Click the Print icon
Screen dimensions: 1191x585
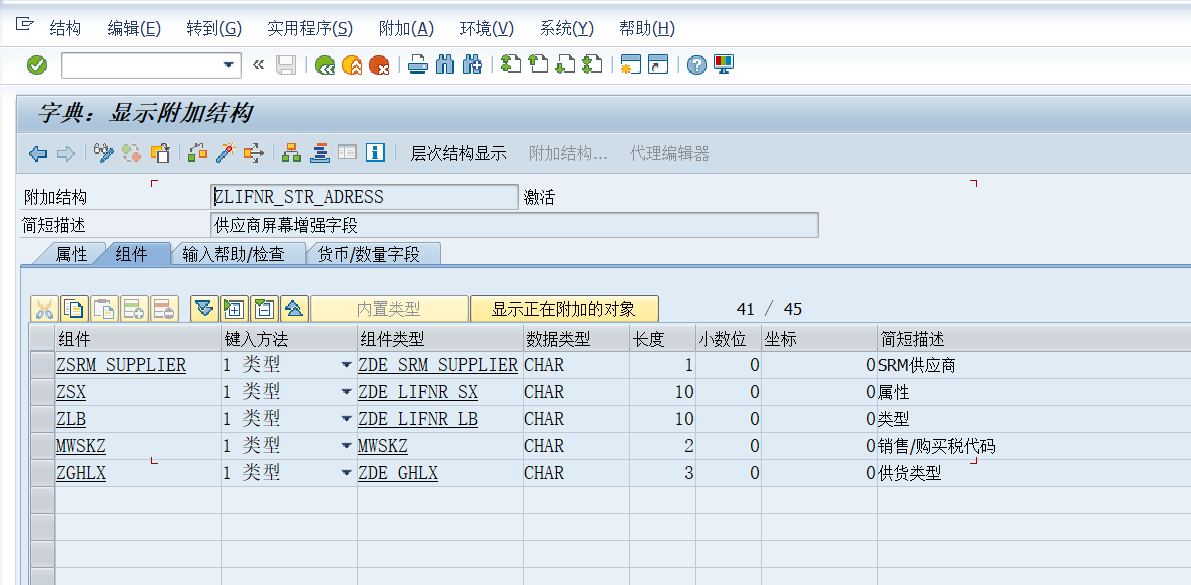[x=418, y=65]
